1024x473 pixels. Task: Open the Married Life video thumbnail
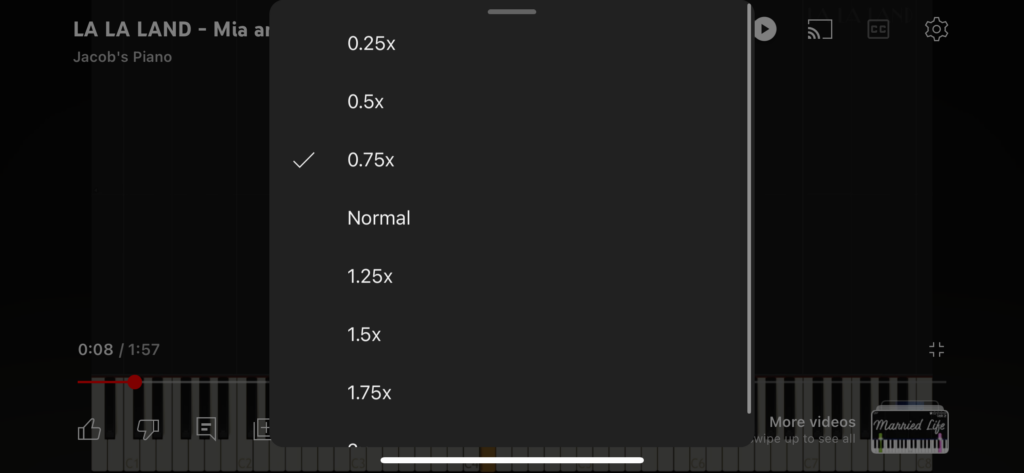[910, 429]
